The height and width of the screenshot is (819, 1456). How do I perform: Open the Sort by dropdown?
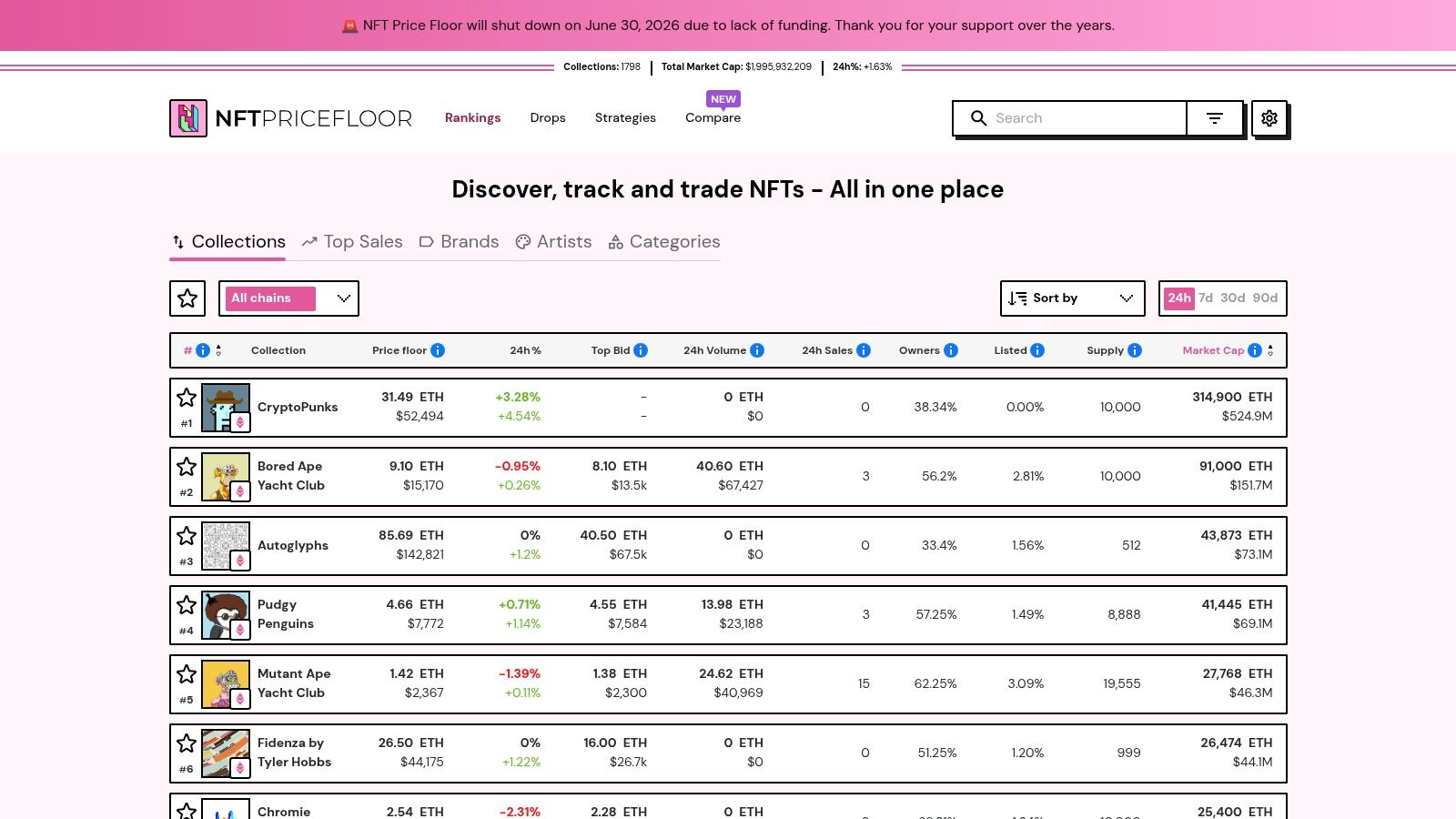[1073, 298]
